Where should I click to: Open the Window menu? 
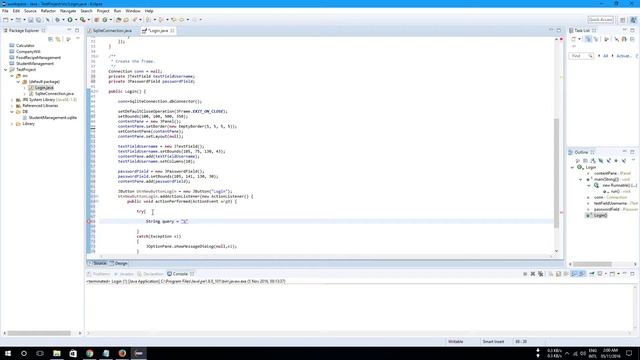(x=133, y=11)
